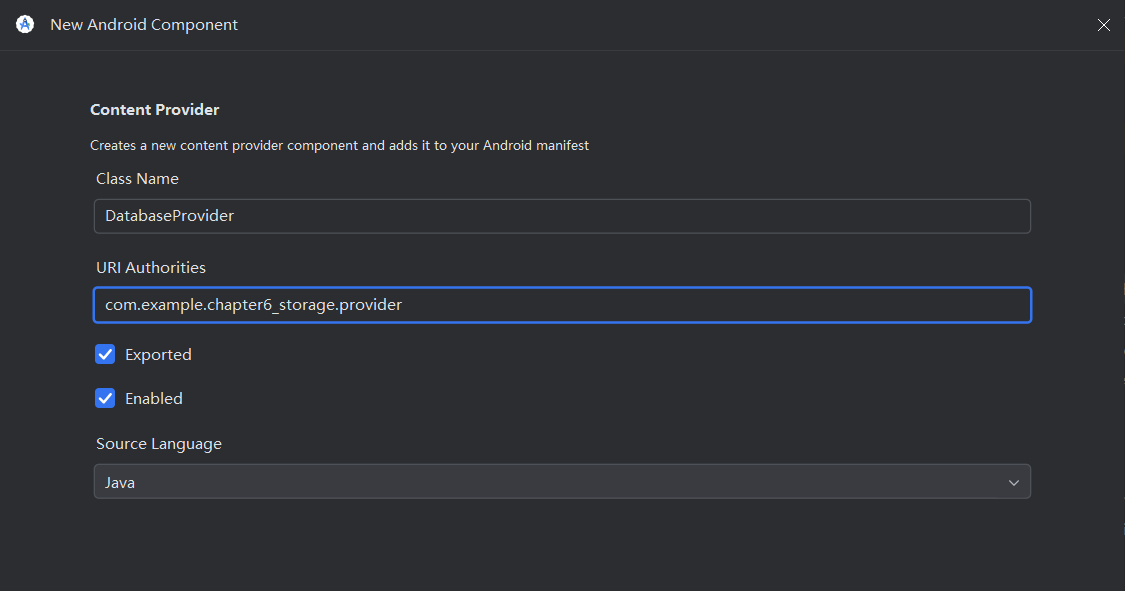Click the "com.example.chapter6_storage.provider" authority text
Screen dimensions: 1125x591
253,305
